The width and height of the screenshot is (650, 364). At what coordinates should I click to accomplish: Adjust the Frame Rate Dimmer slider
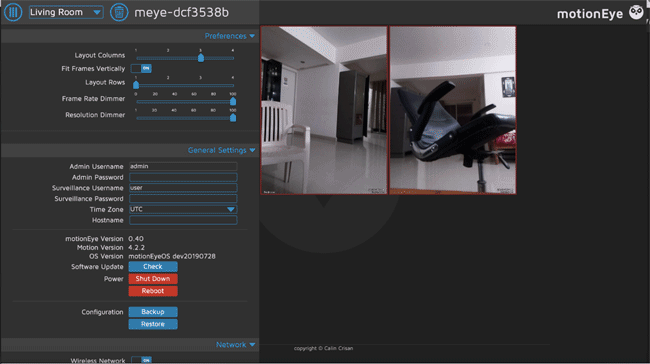[185, 102]
